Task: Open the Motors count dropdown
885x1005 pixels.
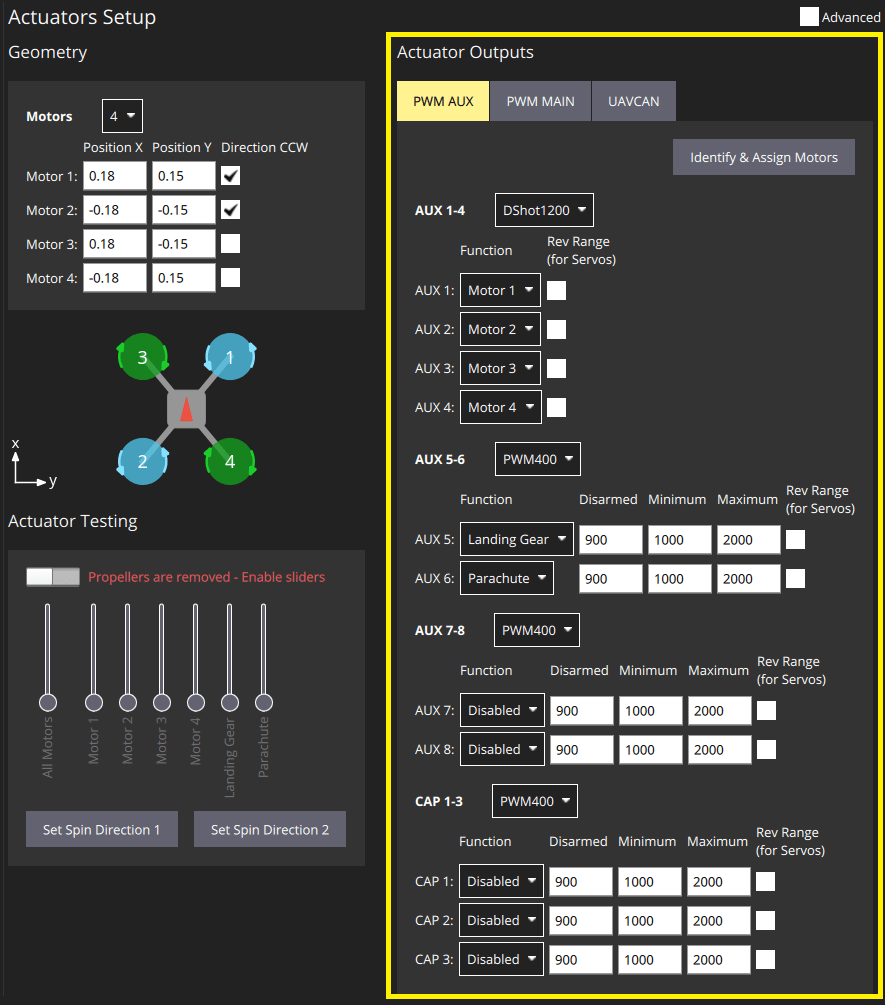Action: click(x=122, y=116)
